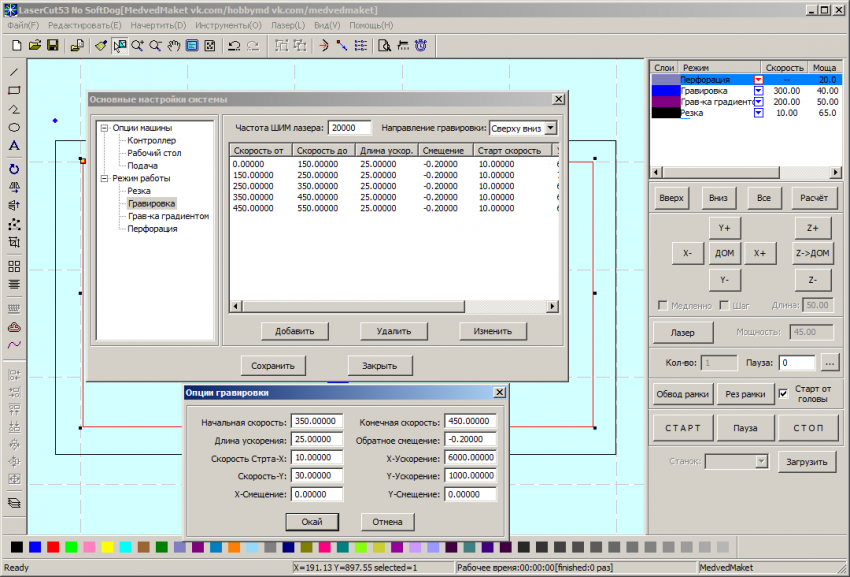Open the 'Направление гравировки' dropdown

[549, 128]
